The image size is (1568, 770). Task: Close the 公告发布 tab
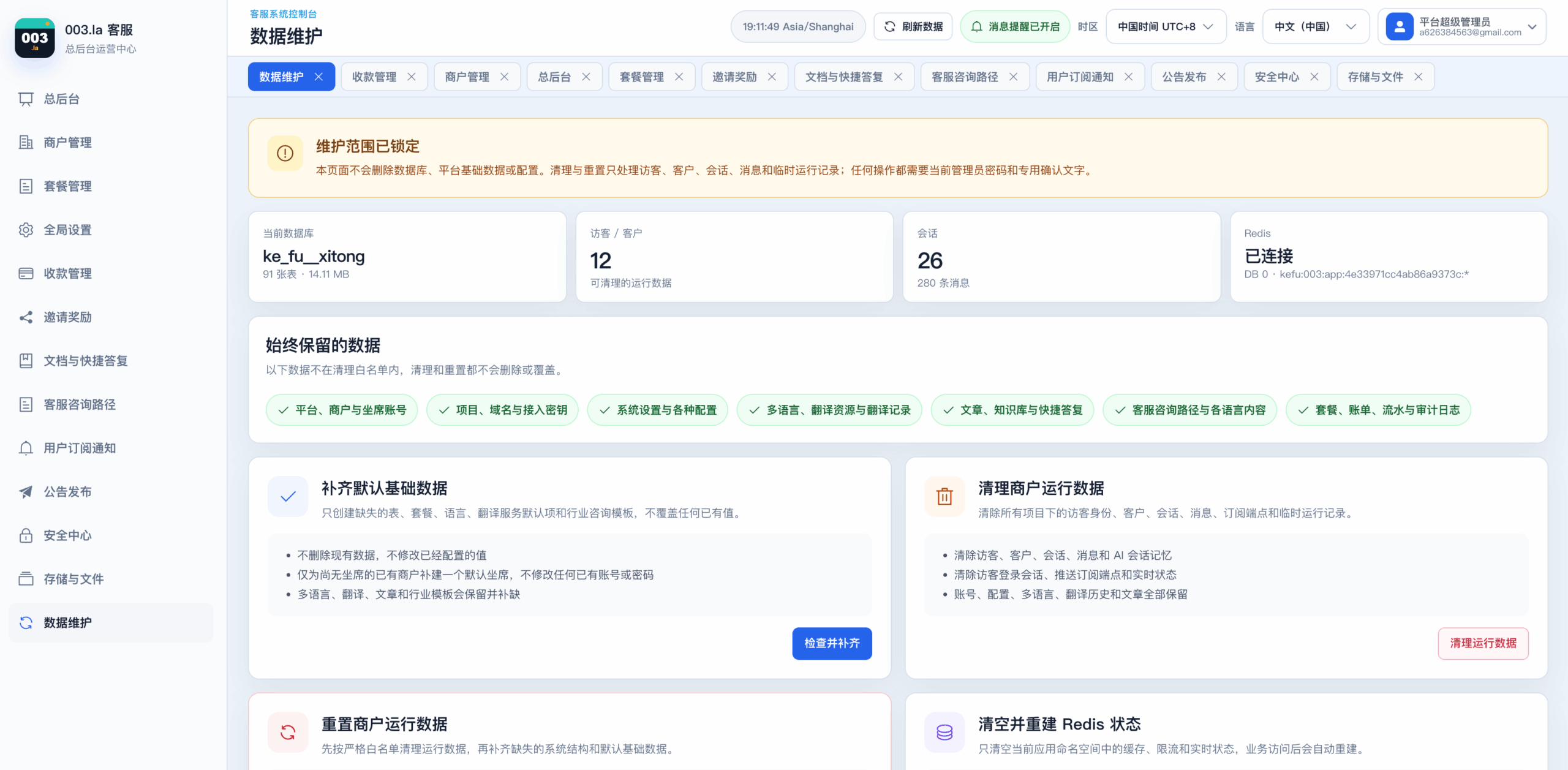point(1221,77)
